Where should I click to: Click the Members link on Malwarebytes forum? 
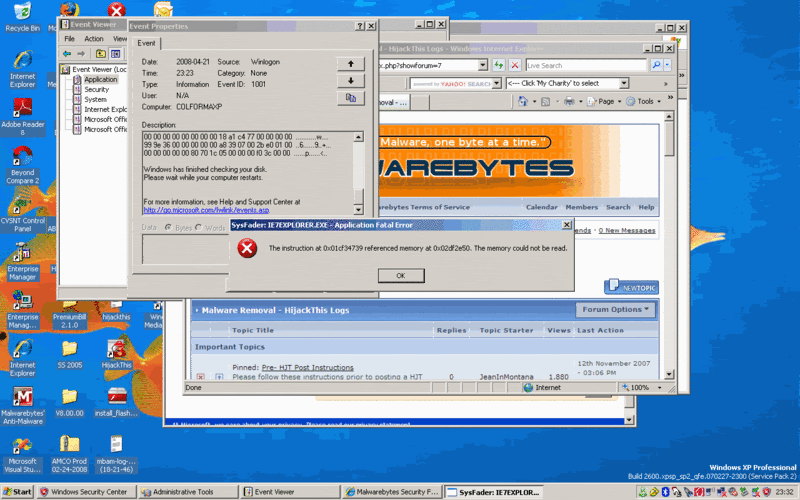[582, 207]
